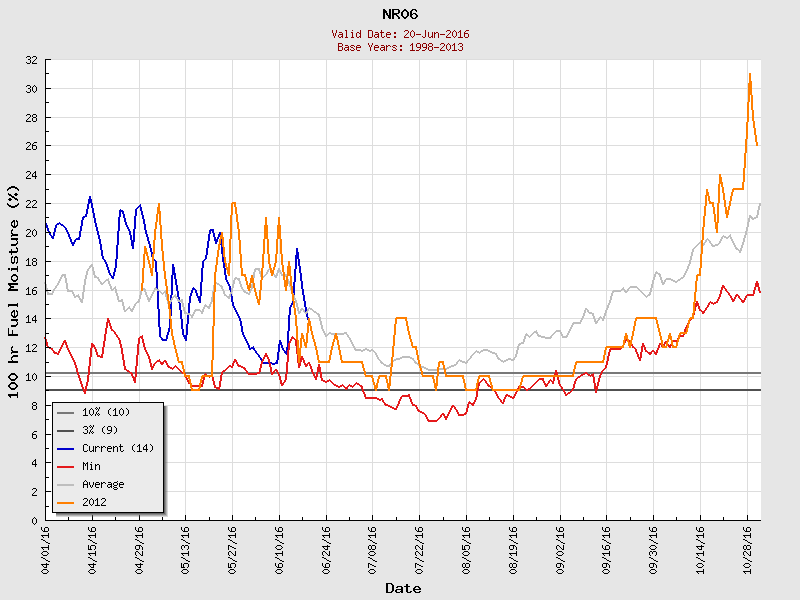Click the 04/01/16 date tick label
The width and height of the screenshot is (800, 600).
point(46,546)
